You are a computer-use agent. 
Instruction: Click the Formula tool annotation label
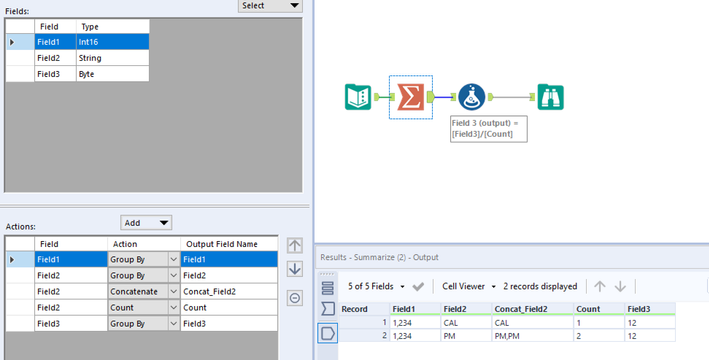tap(488, 128)
